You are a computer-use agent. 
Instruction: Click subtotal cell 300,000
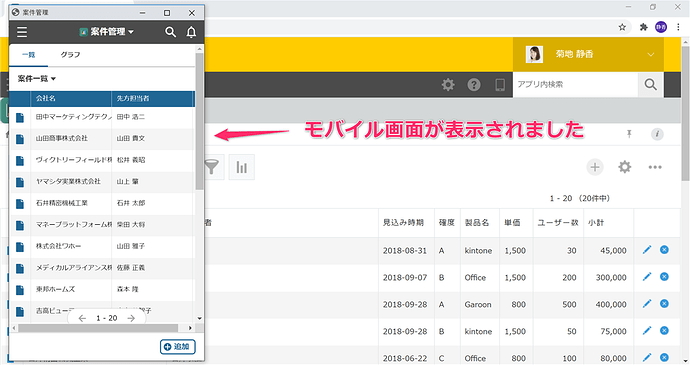click(x=611, y=278)
